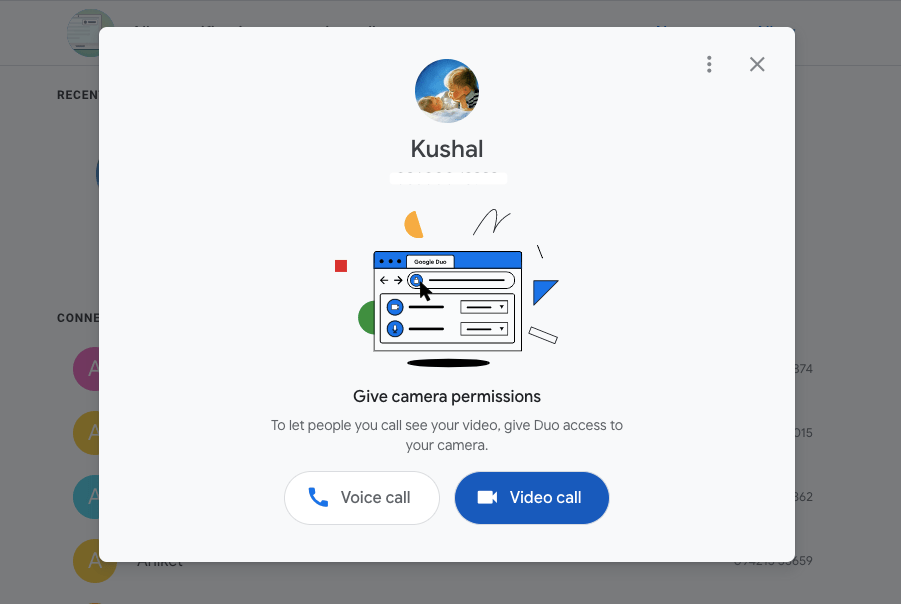This screenshot has width=901, height=604.
Task: Start a Voice call with Kushal
Action: (362, 498)
